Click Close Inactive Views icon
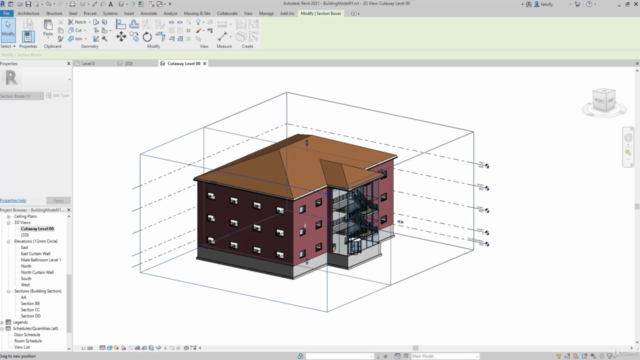Image resolution: width=640 pixels, height=360 pixels. tap(152, 4)
